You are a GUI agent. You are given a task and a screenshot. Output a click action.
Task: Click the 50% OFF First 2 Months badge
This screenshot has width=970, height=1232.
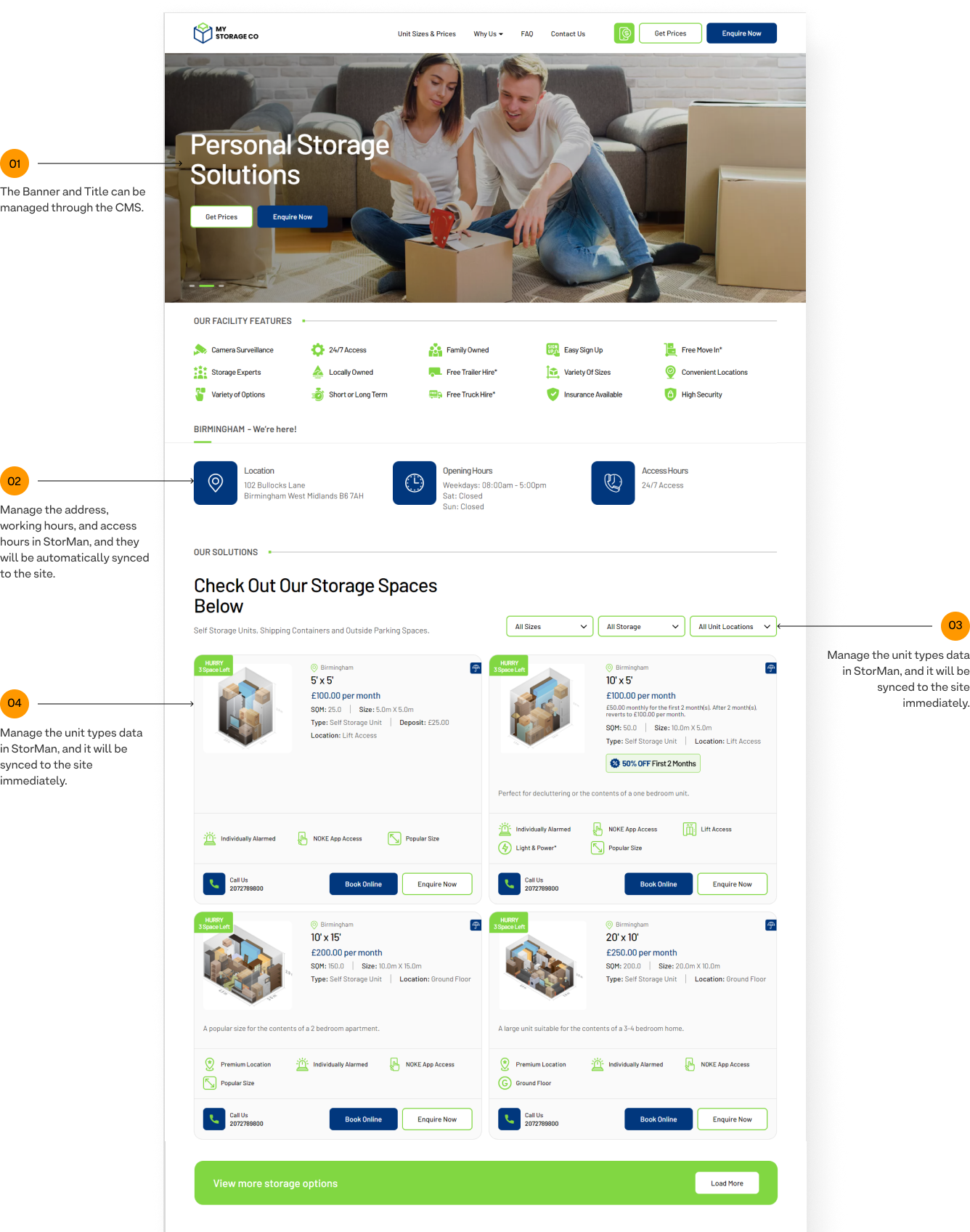click(x=653, y=763)
